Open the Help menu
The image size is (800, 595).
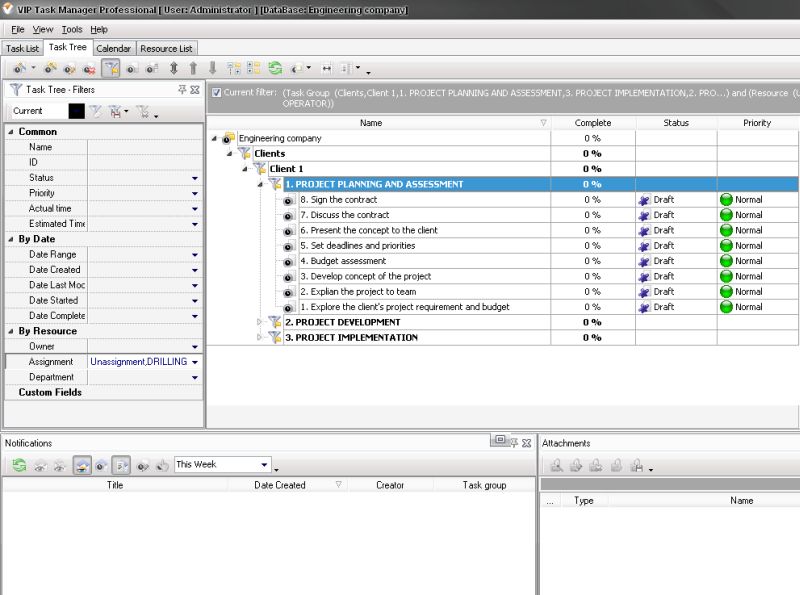pos(99,29)
